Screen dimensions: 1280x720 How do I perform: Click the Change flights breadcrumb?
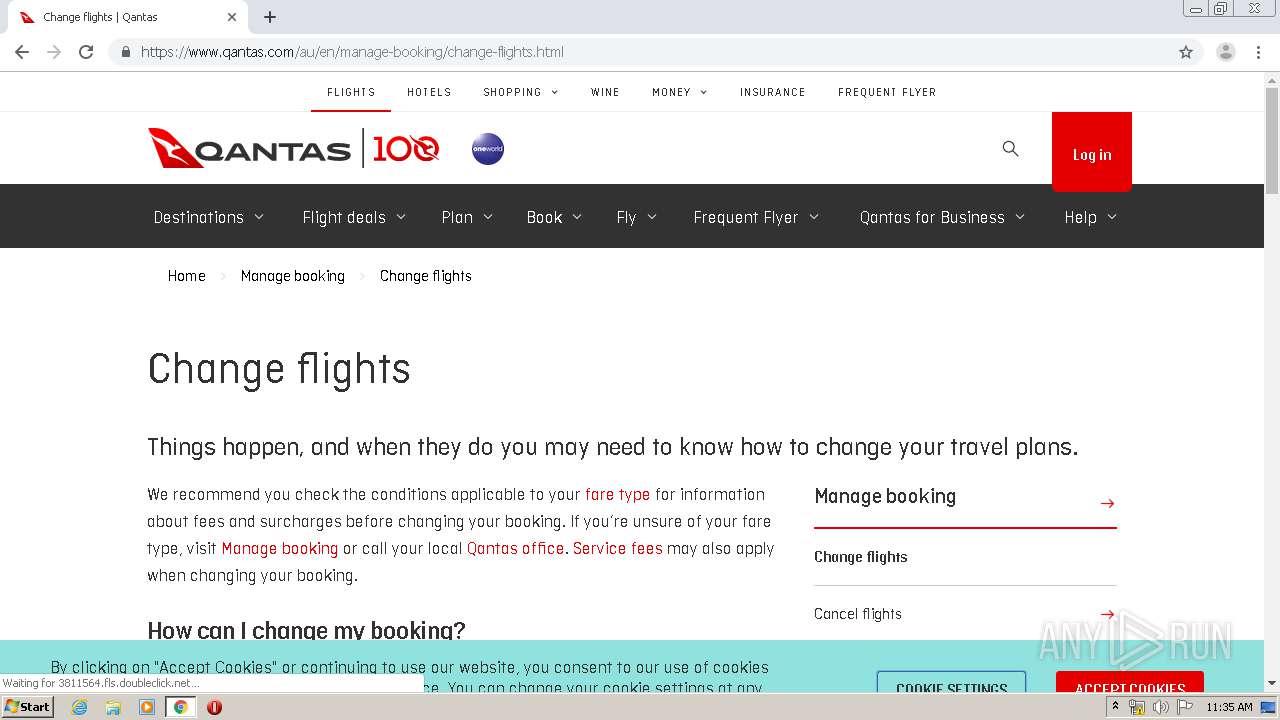point(426,276)
